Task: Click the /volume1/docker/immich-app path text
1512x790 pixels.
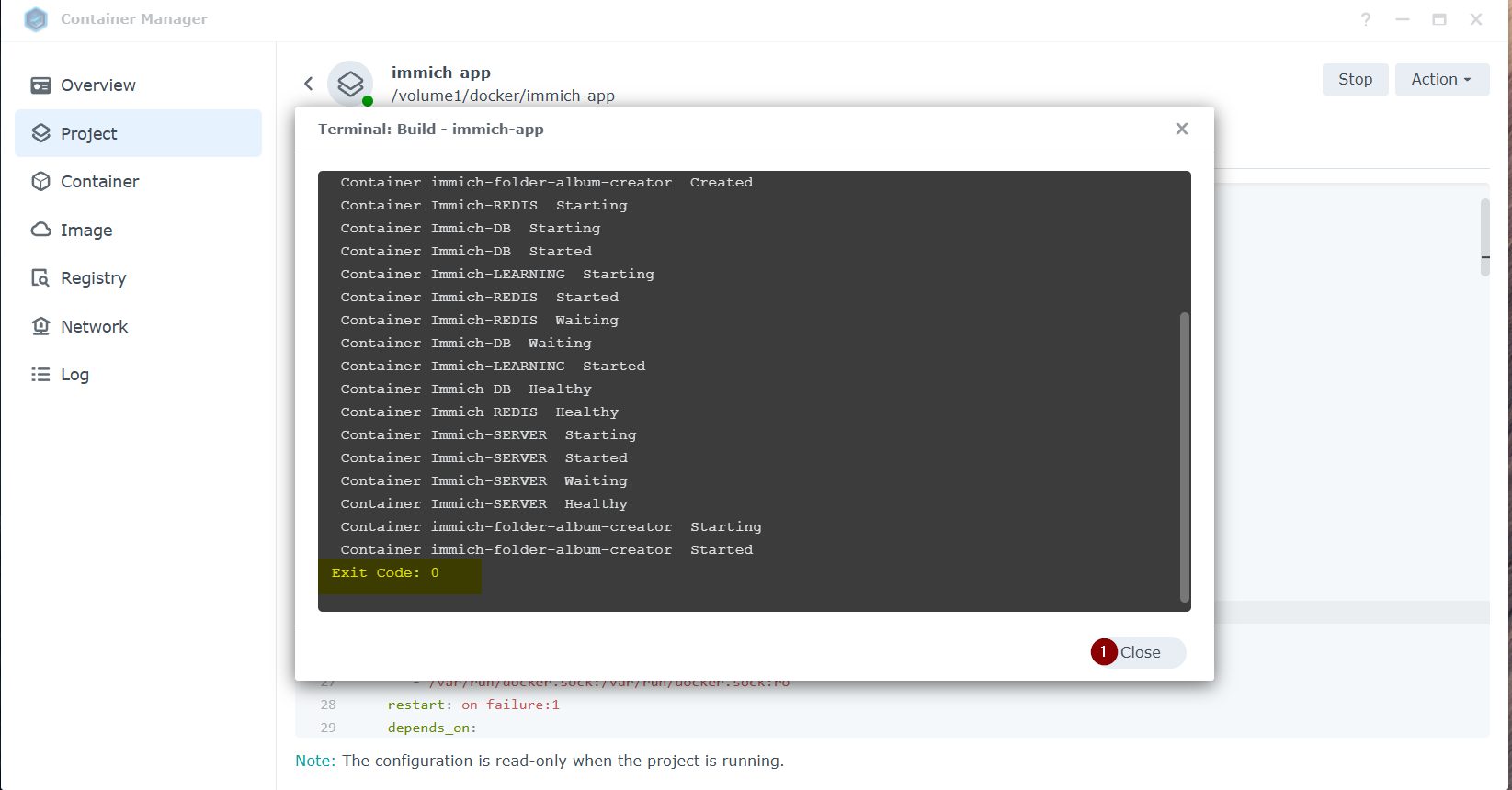Action: point(503,96)
